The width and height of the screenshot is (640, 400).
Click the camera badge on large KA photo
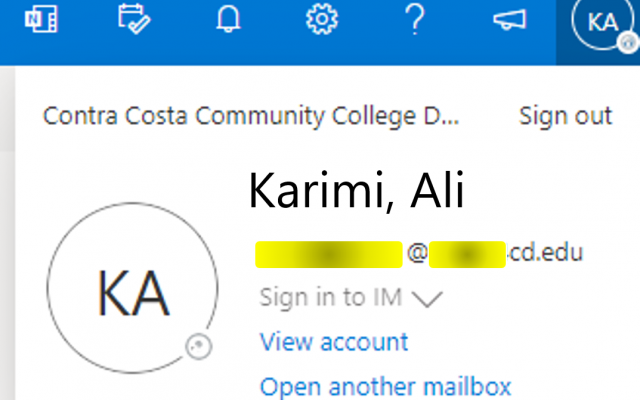(199, 347)
